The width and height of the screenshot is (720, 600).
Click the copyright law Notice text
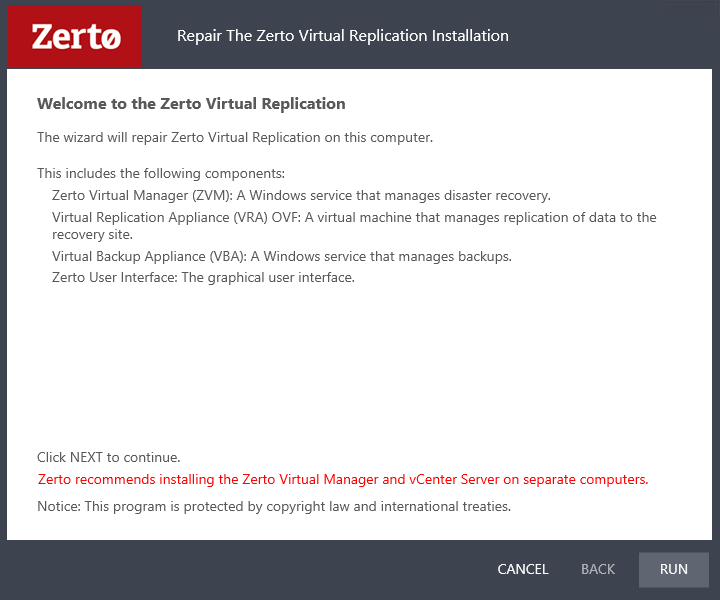[274, 506]
